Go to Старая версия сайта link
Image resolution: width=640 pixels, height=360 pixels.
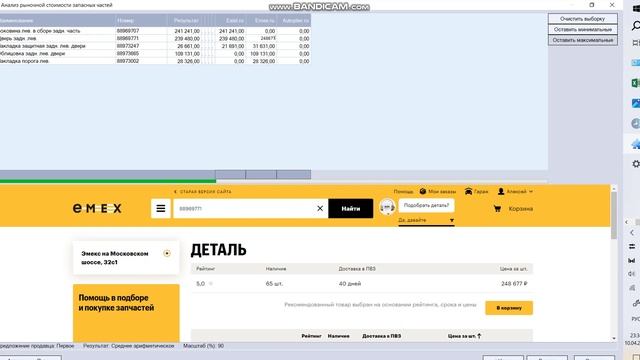[x=203, y=191]
